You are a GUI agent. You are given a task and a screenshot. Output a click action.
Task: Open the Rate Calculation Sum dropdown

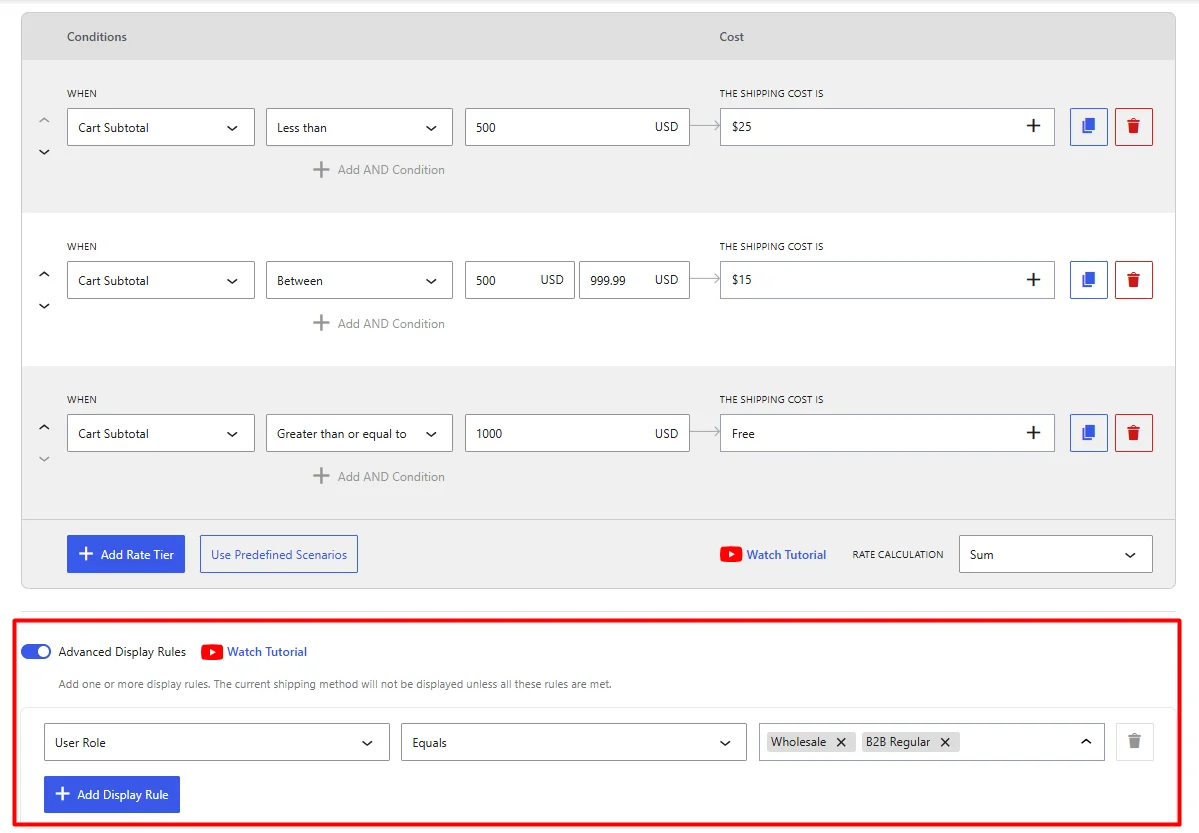(1055, 555)
